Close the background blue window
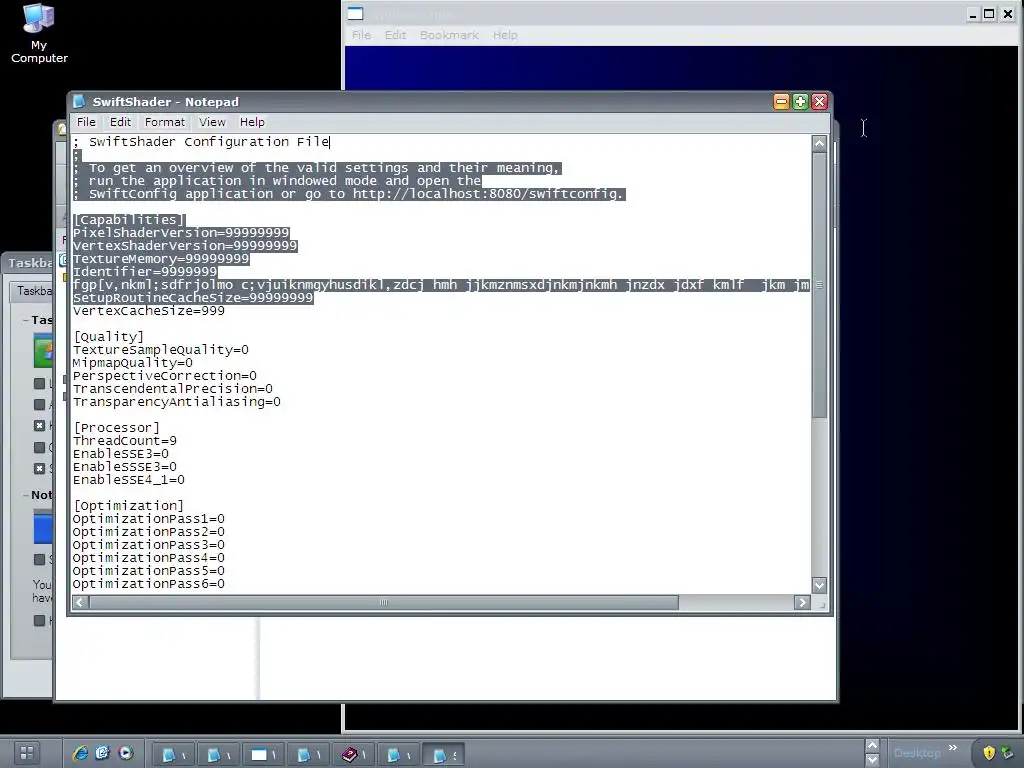The height and width of the screenshot is (768, 1024). [x=1008, y=14]
